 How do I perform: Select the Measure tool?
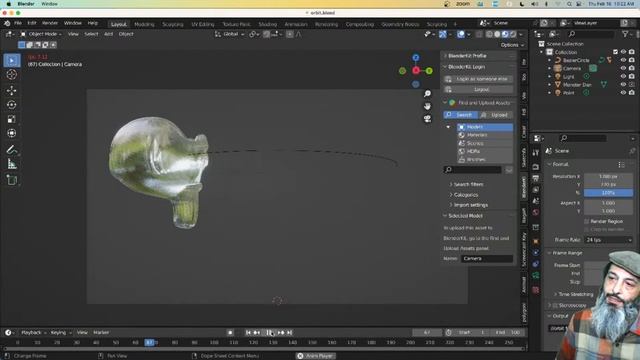tap(12, 164)
